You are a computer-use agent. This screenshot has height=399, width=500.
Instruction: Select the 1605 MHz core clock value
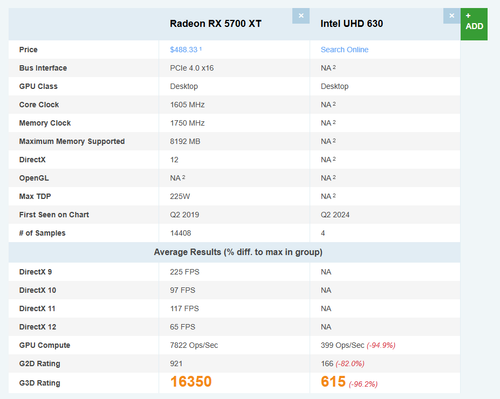pyautogui.click(x=187, y=105)
